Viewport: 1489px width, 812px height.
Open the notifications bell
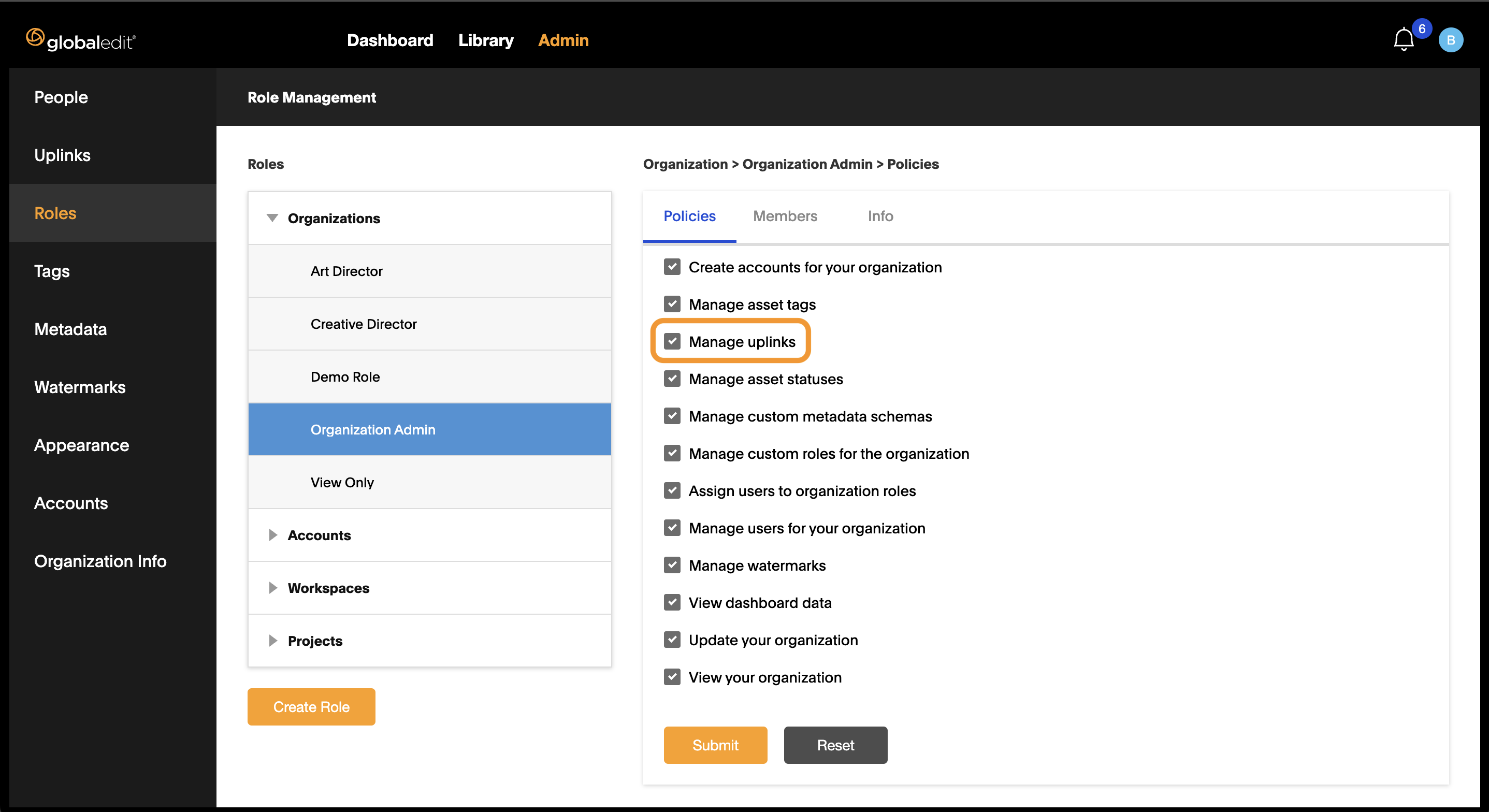tap(1403, 40)
